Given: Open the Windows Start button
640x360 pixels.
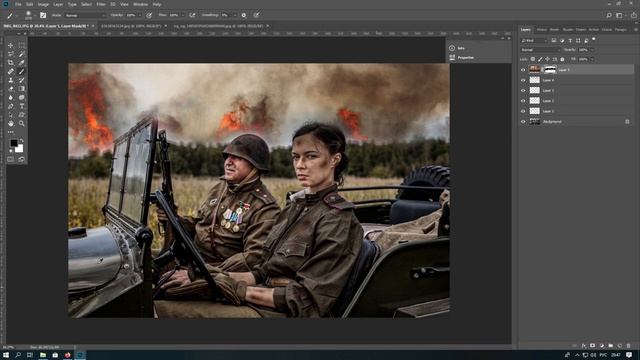Looking at the screenshot, I should pyautogui.click(x=6, y=355).
